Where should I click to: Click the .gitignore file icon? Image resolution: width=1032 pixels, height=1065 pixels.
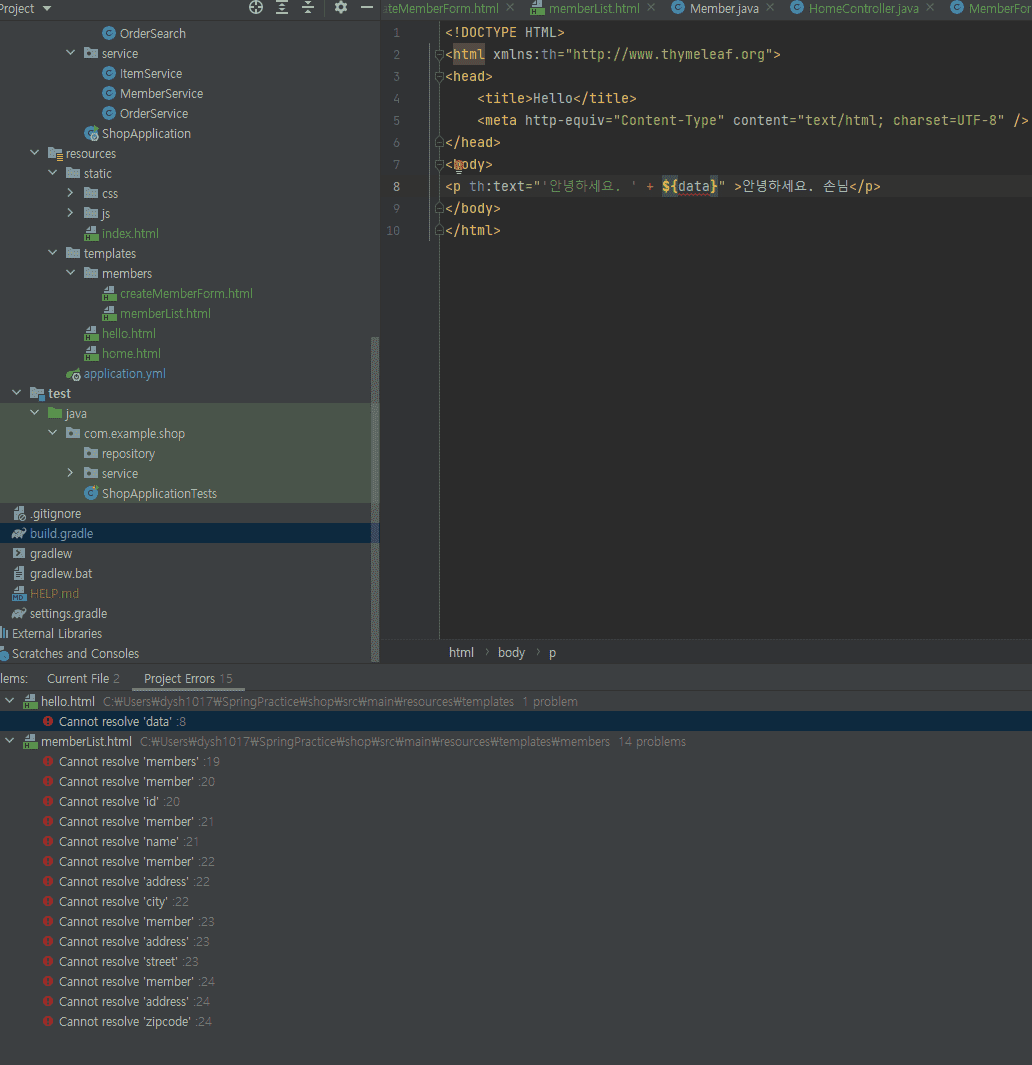tap(19, 513)
